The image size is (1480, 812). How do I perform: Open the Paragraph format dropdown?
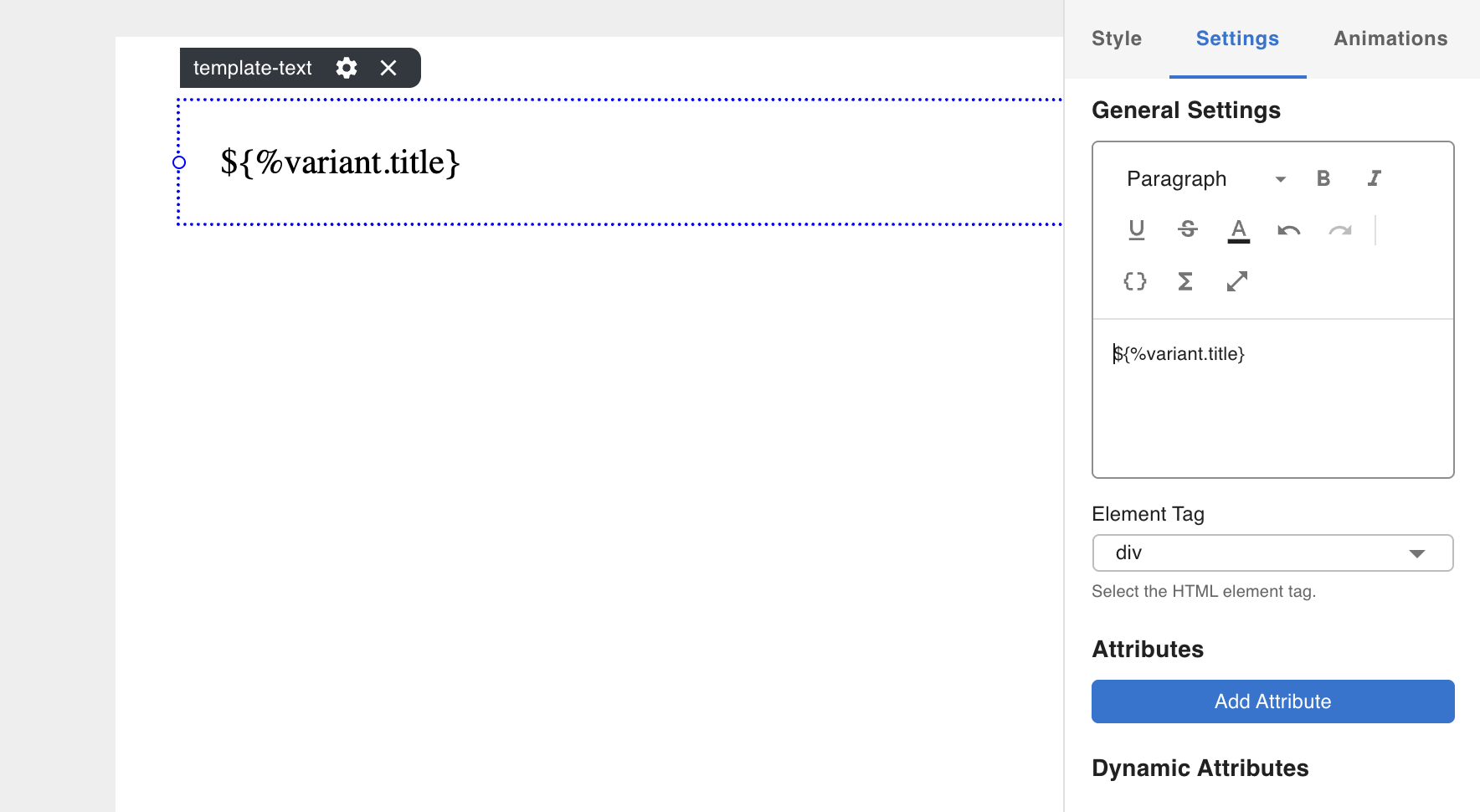[x=1205, y=179]
